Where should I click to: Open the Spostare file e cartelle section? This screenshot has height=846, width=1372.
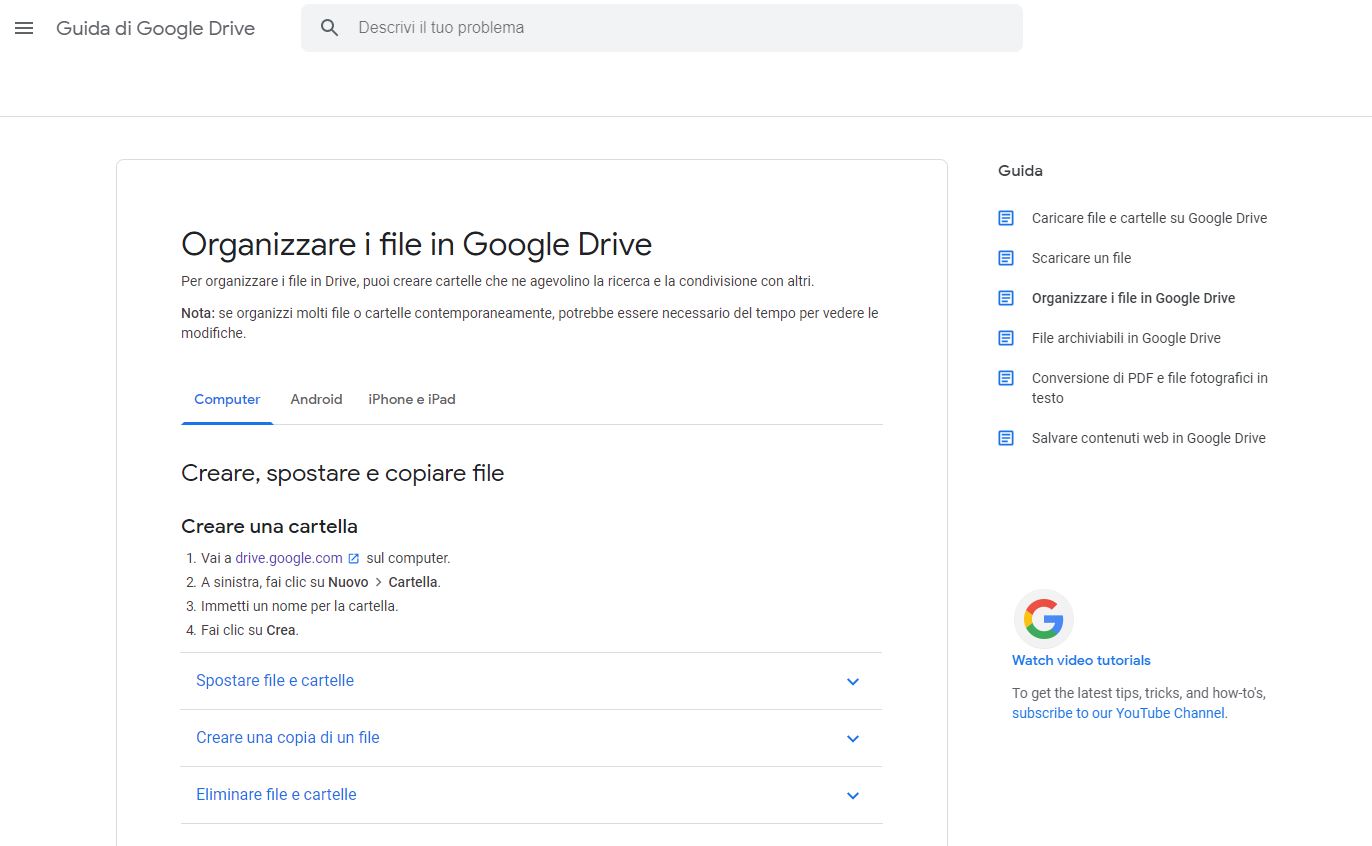(x=531, y=681)
